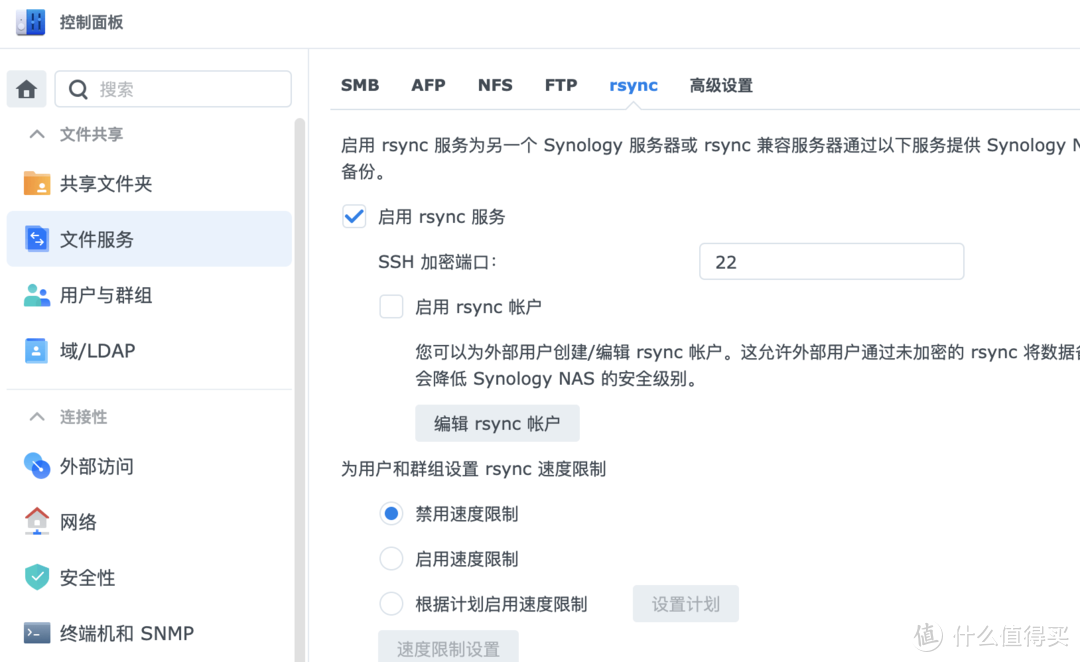Click the home icon above the search box
1080x662 pixels.
26,89
